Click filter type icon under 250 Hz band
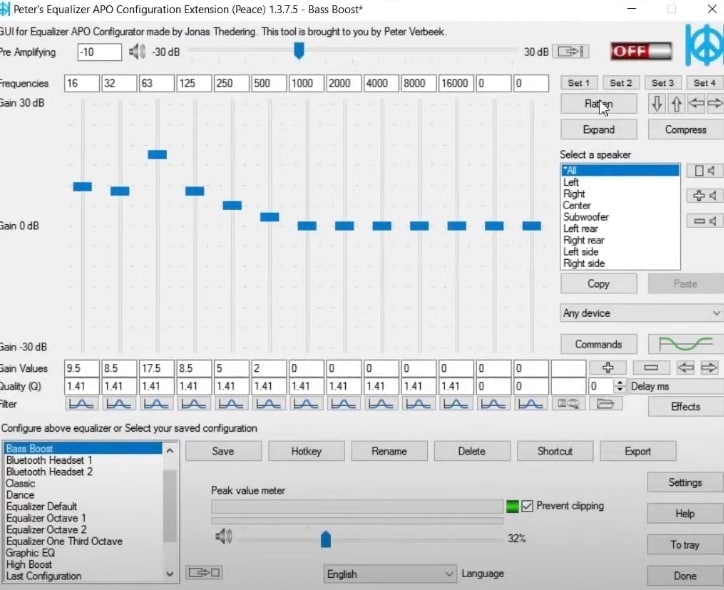724x590 pixels. (x=231, y=404)
